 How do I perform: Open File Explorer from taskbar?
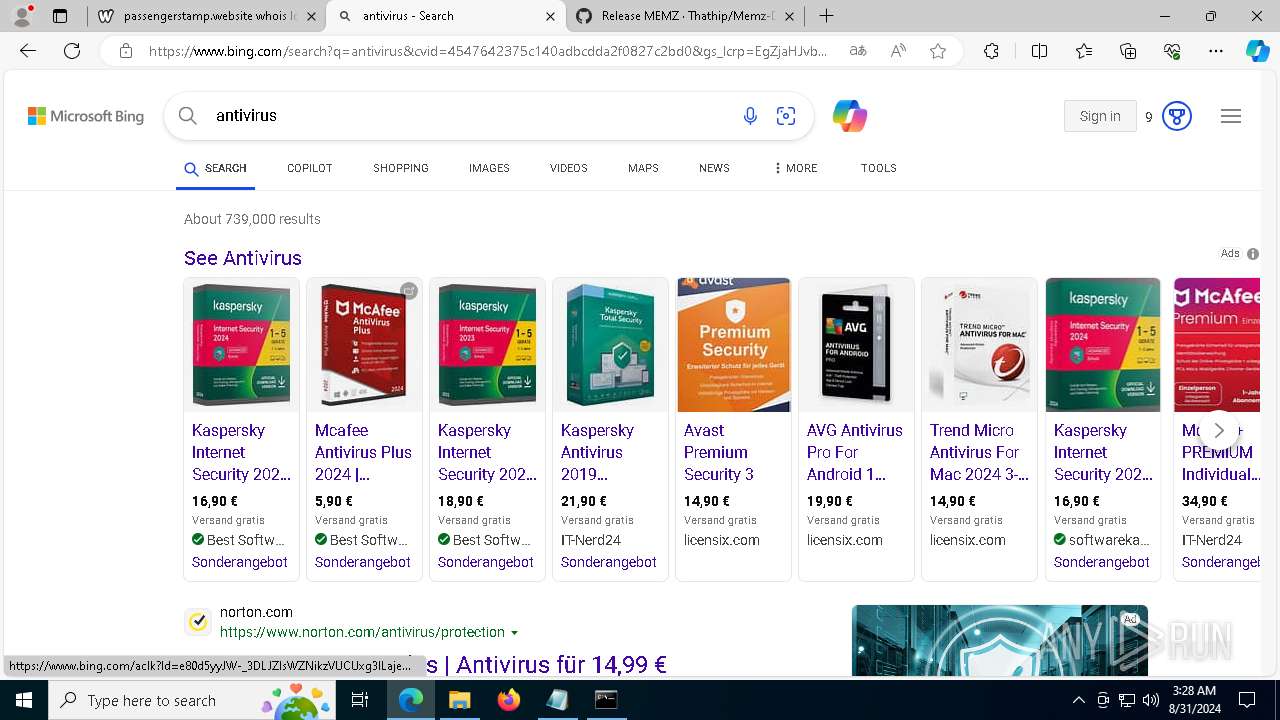point(459,700)
